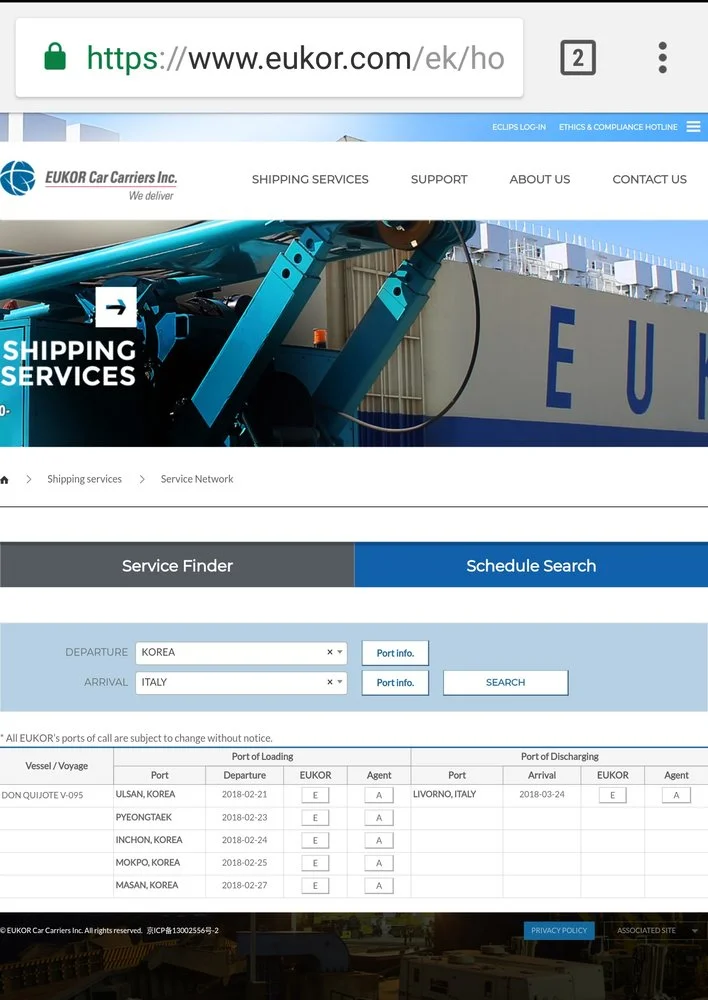Click the SEARCH button
The width and height of the screenshot is (708, 1000).
tap(505, 682)
